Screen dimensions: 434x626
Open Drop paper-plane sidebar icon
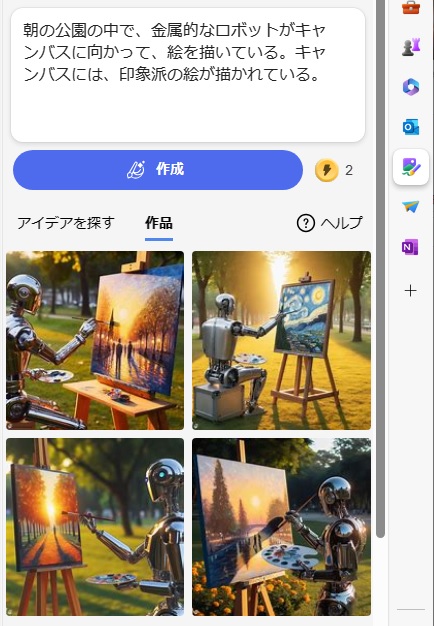coord(411,207)
